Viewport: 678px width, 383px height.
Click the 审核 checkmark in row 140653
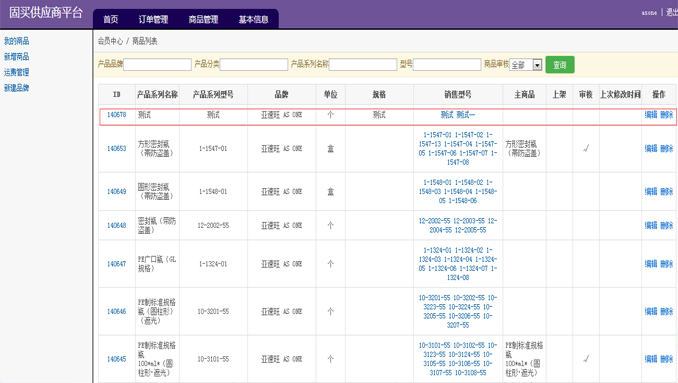586,148
